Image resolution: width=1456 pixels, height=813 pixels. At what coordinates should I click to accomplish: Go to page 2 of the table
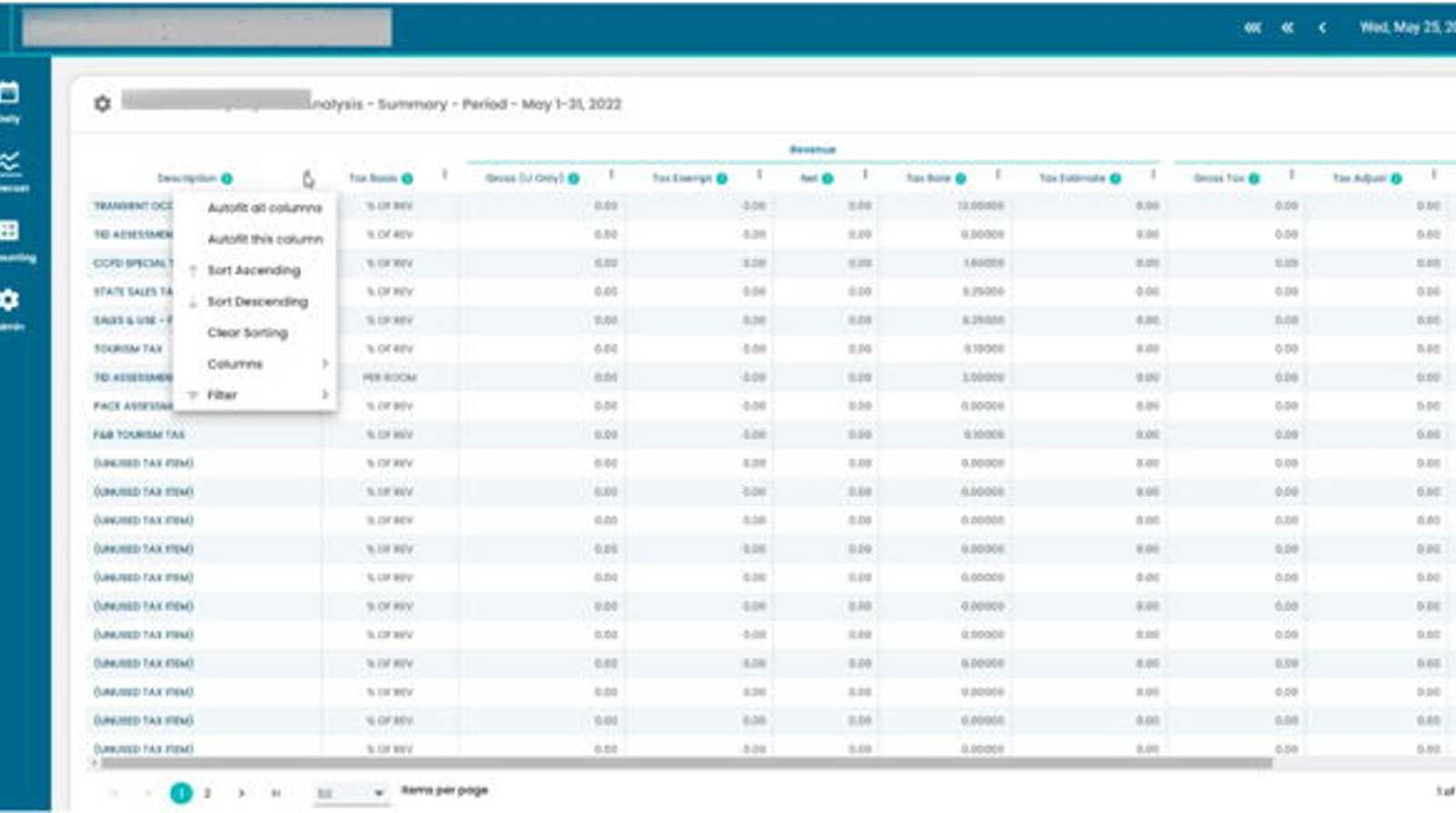tap(207, 793)
